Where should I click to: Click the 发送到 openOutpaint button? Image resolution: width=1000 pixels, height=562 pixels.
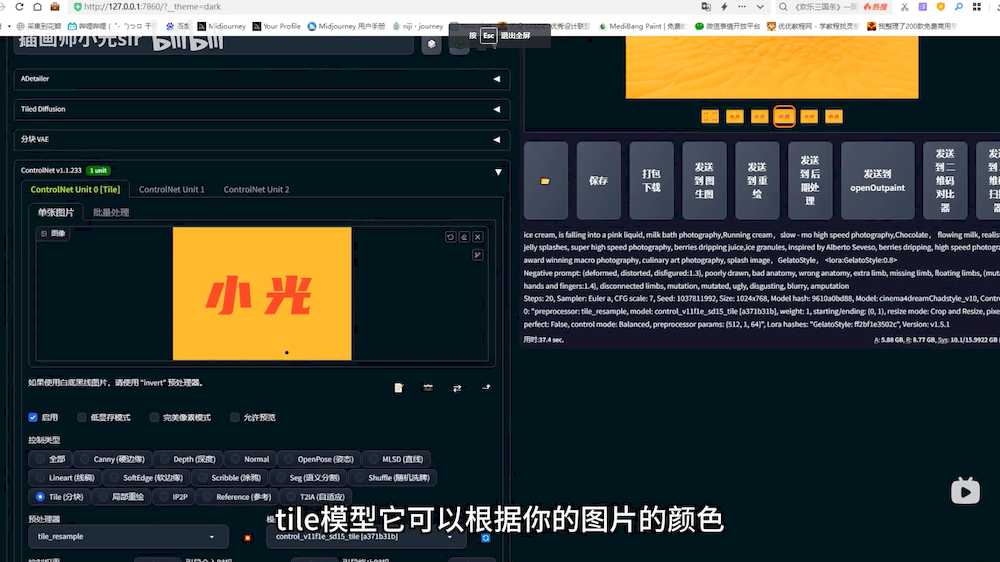pyautogui.click(x=877, y=181)
